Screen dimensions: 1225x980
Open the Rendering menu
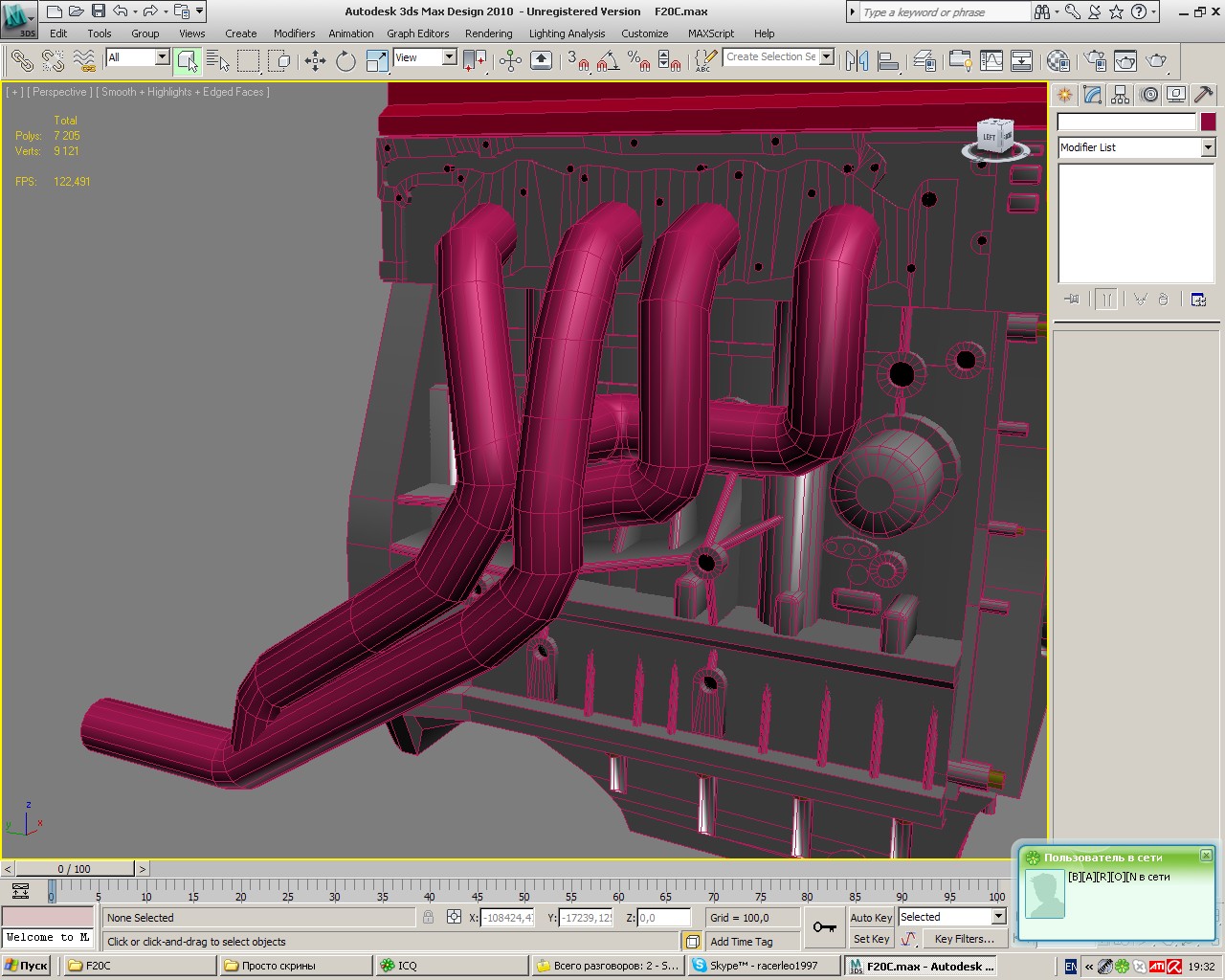(x=488, y=33)
